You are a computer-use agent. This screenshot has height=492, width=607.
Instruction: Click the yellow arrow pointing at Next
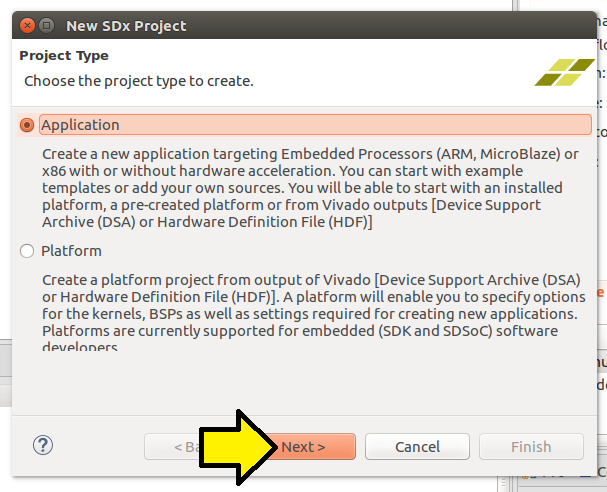pyautogui.click(x=239, y=447)
